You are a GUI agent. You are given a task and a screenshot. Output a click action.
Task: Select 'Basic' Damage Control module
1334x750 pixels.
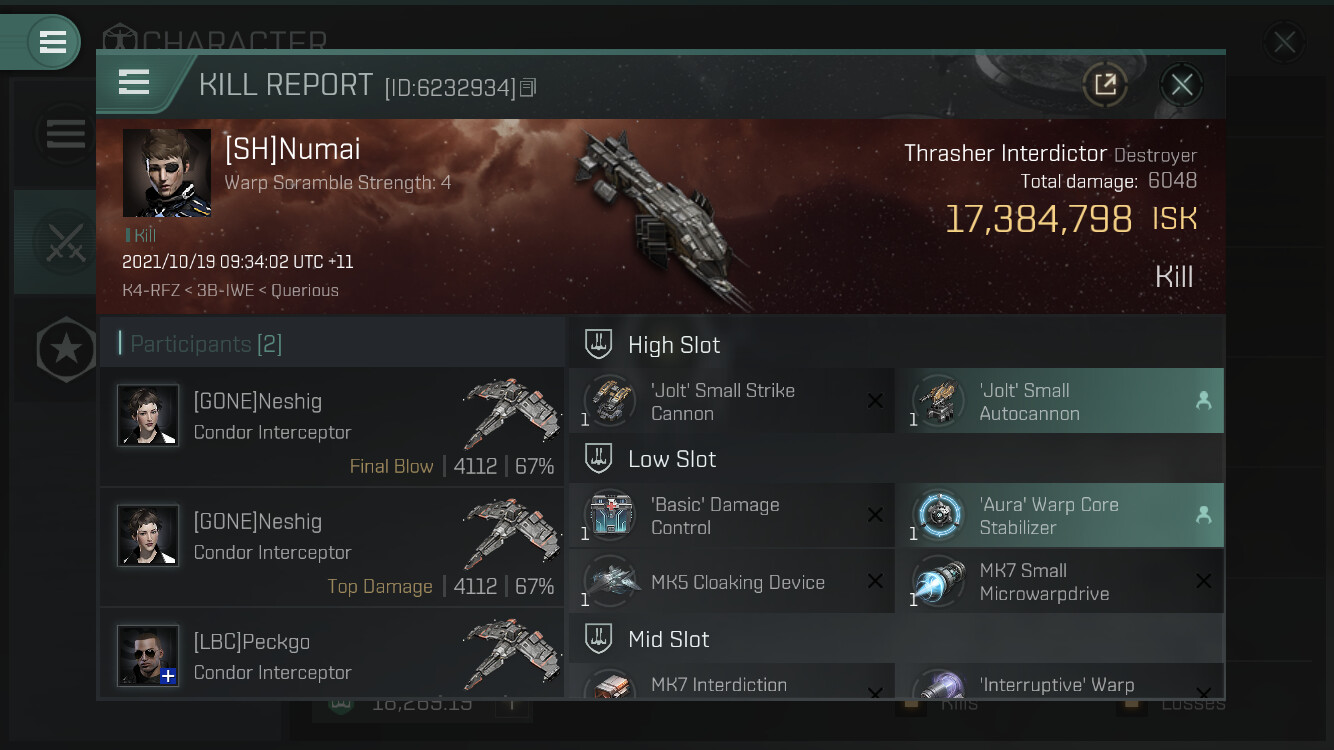pyautogui.click(x=732, y=516)
